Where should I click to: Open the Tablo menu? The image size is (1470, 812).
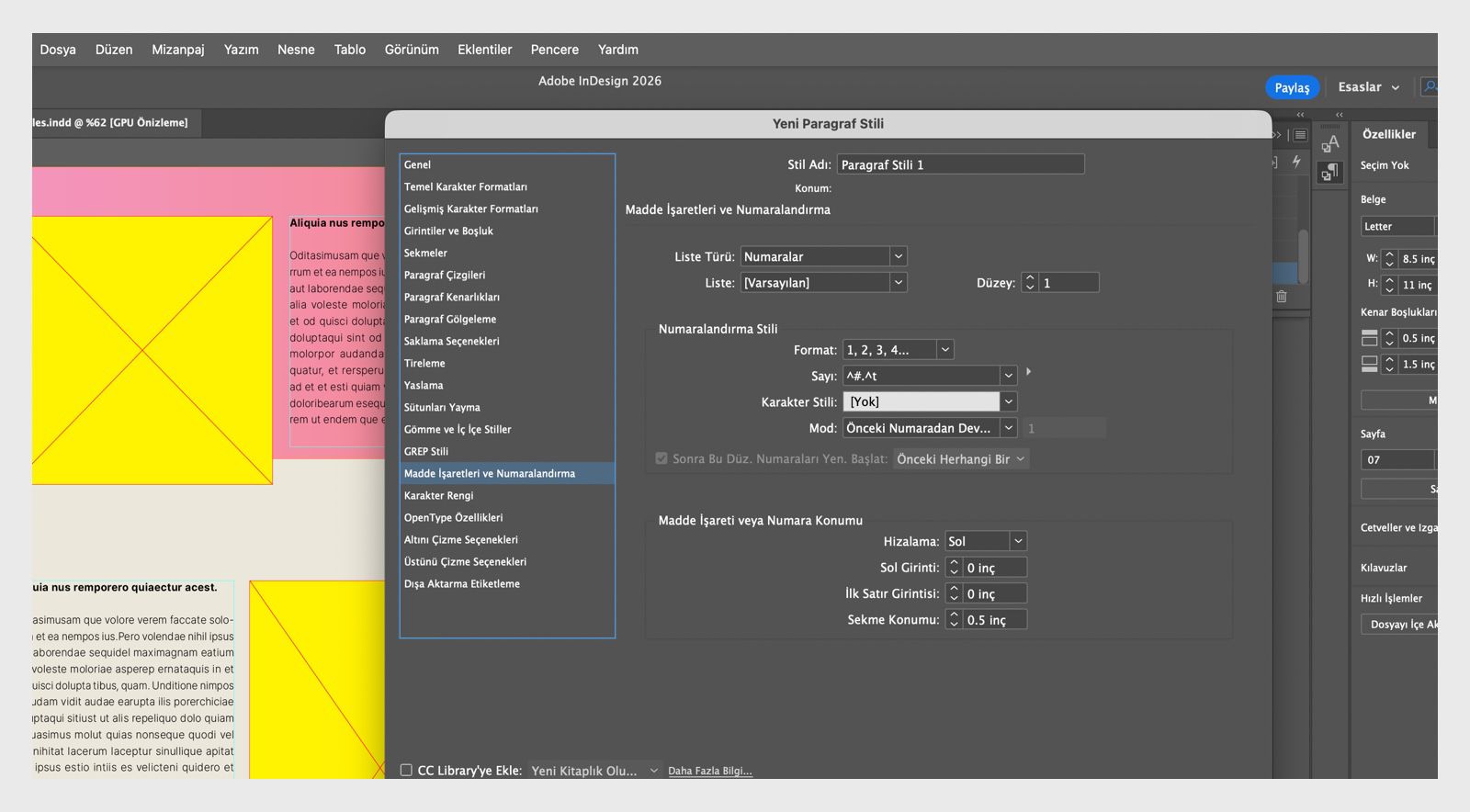[350, 50]
